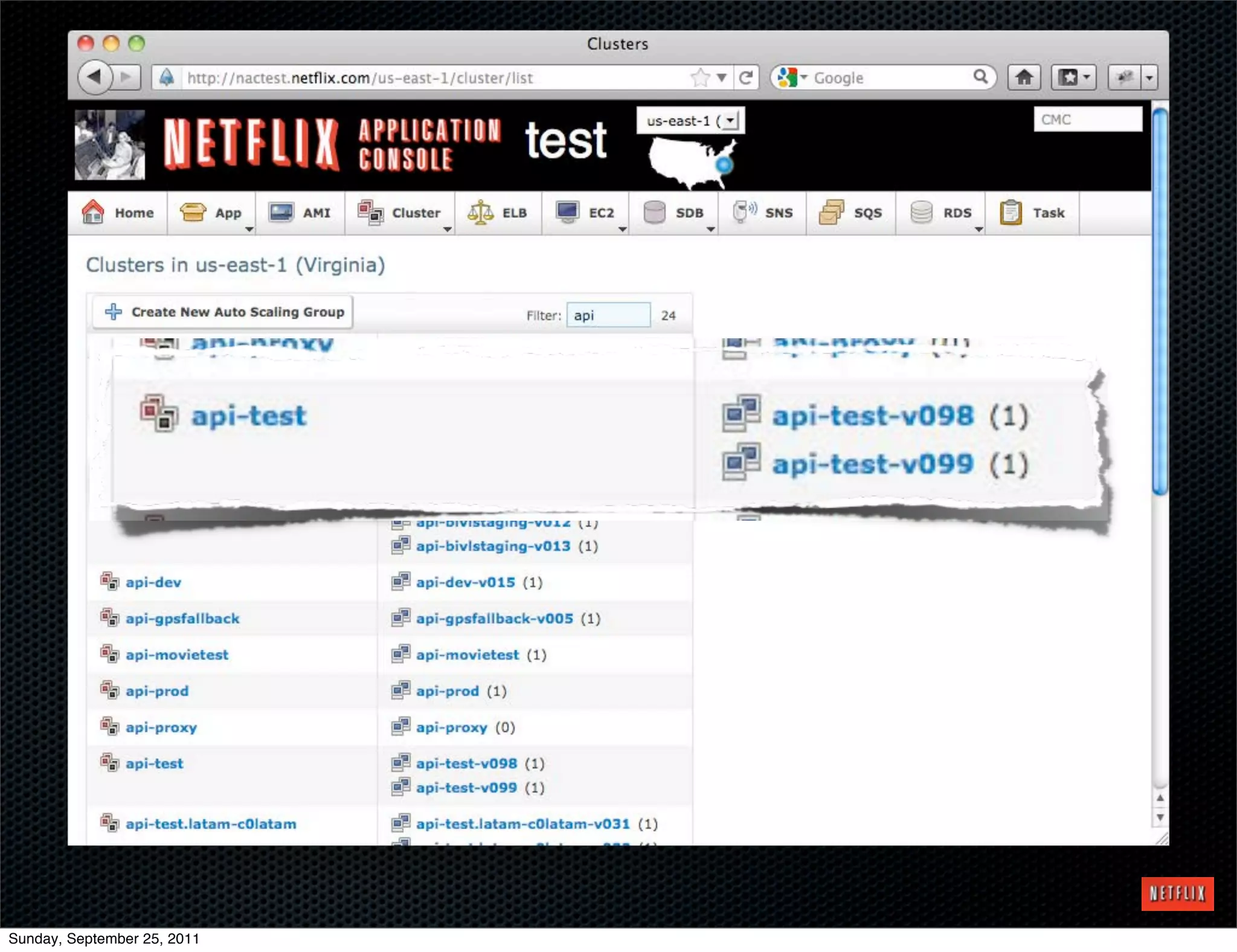Click the cluster icon beside api-dev
This screenshot has height=952, width=1237.
click(109, 582)
